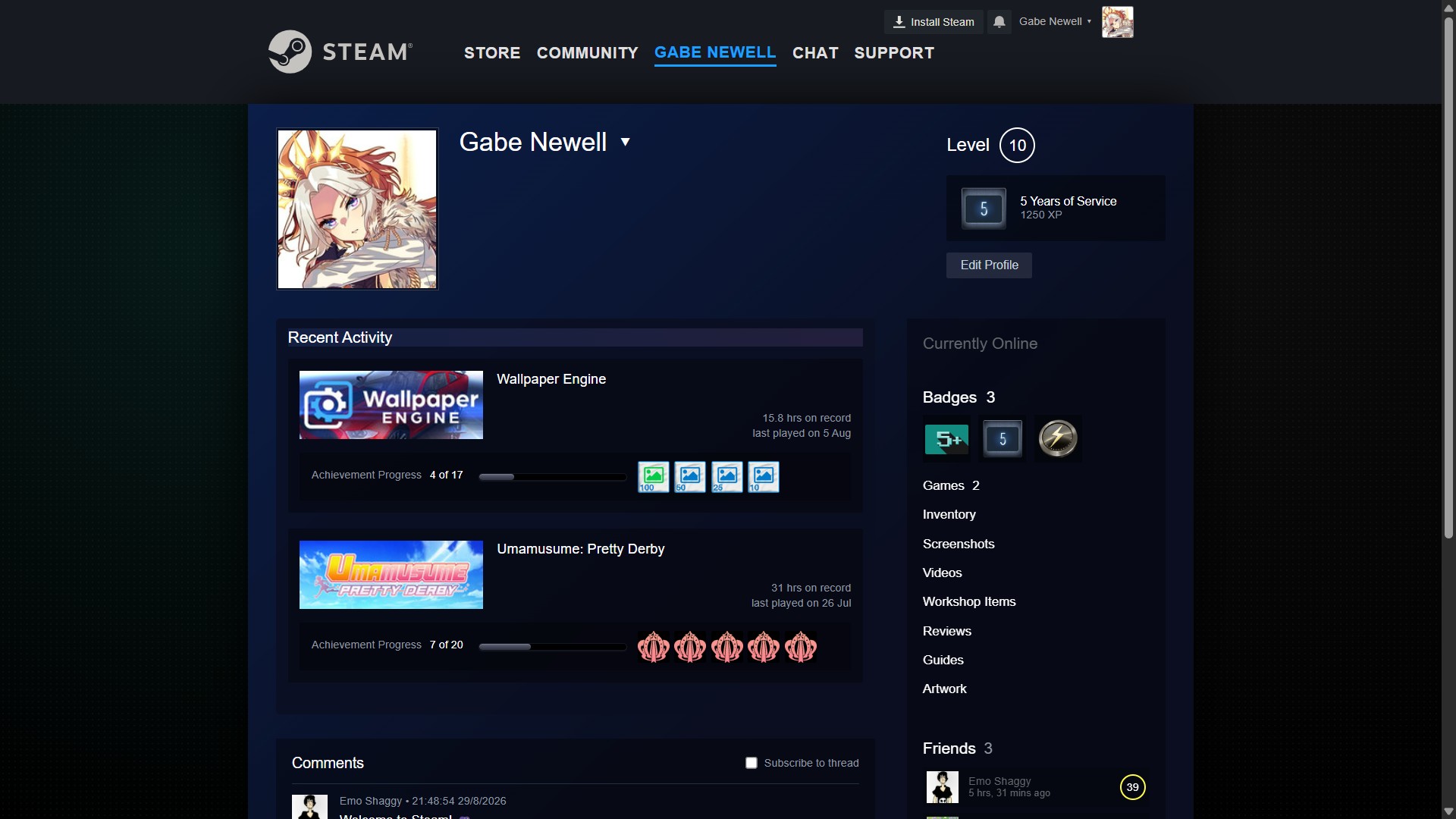Enable Subscribe to thread checkbox

[752, 763]
